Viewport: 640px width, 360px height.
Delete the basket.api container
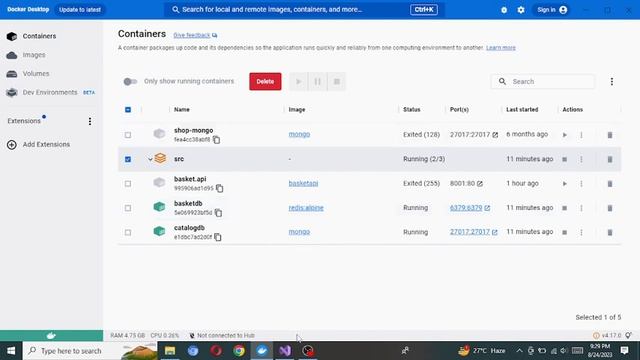(610, 184)
